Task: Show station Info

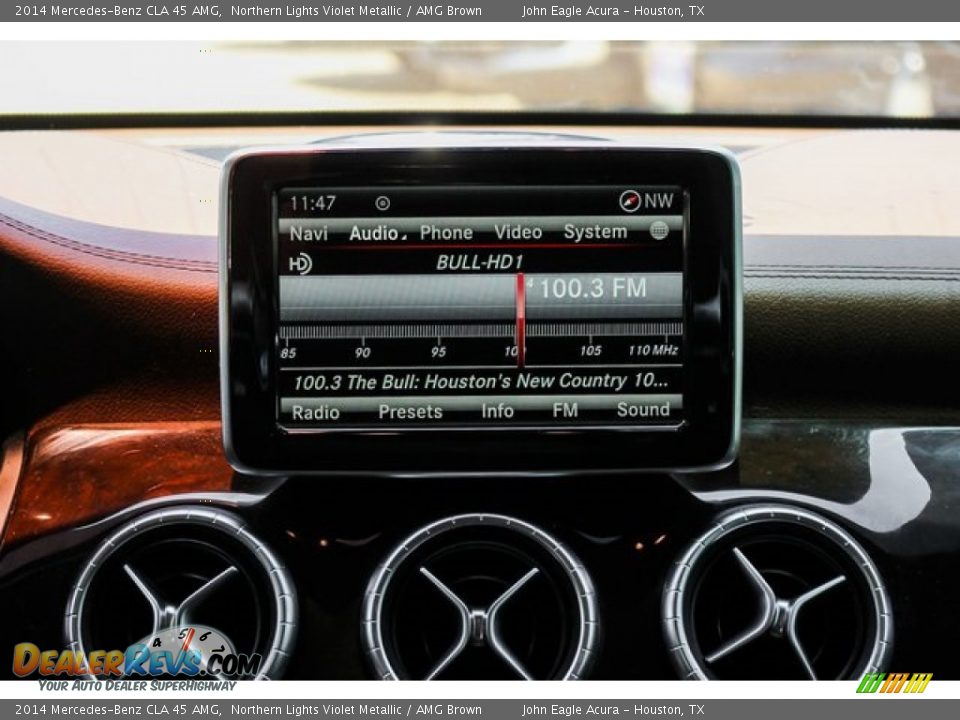Action: (497, 411)
